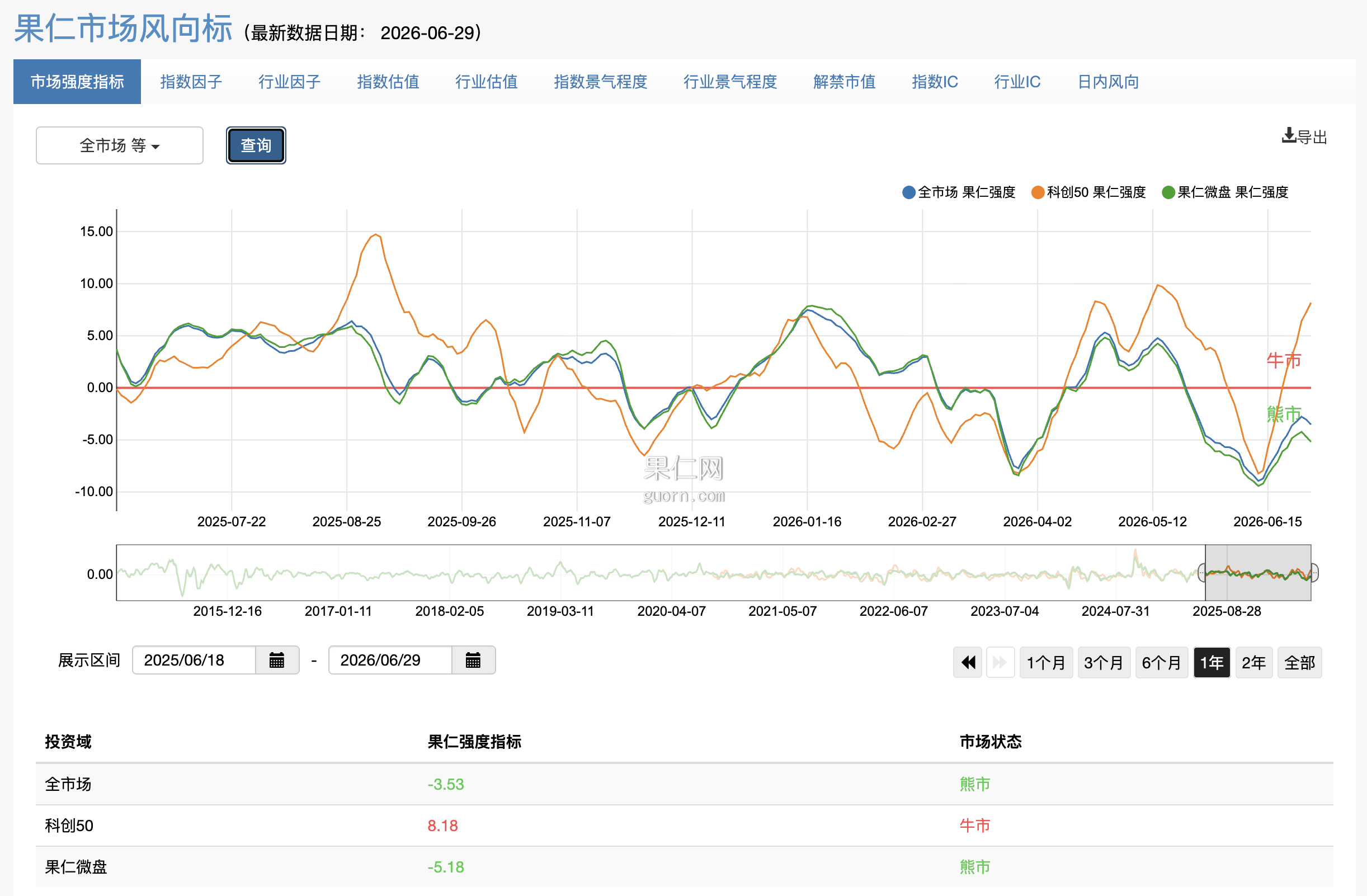
Task: Jump back with the rewind arrows button
Action: point(968,662)
